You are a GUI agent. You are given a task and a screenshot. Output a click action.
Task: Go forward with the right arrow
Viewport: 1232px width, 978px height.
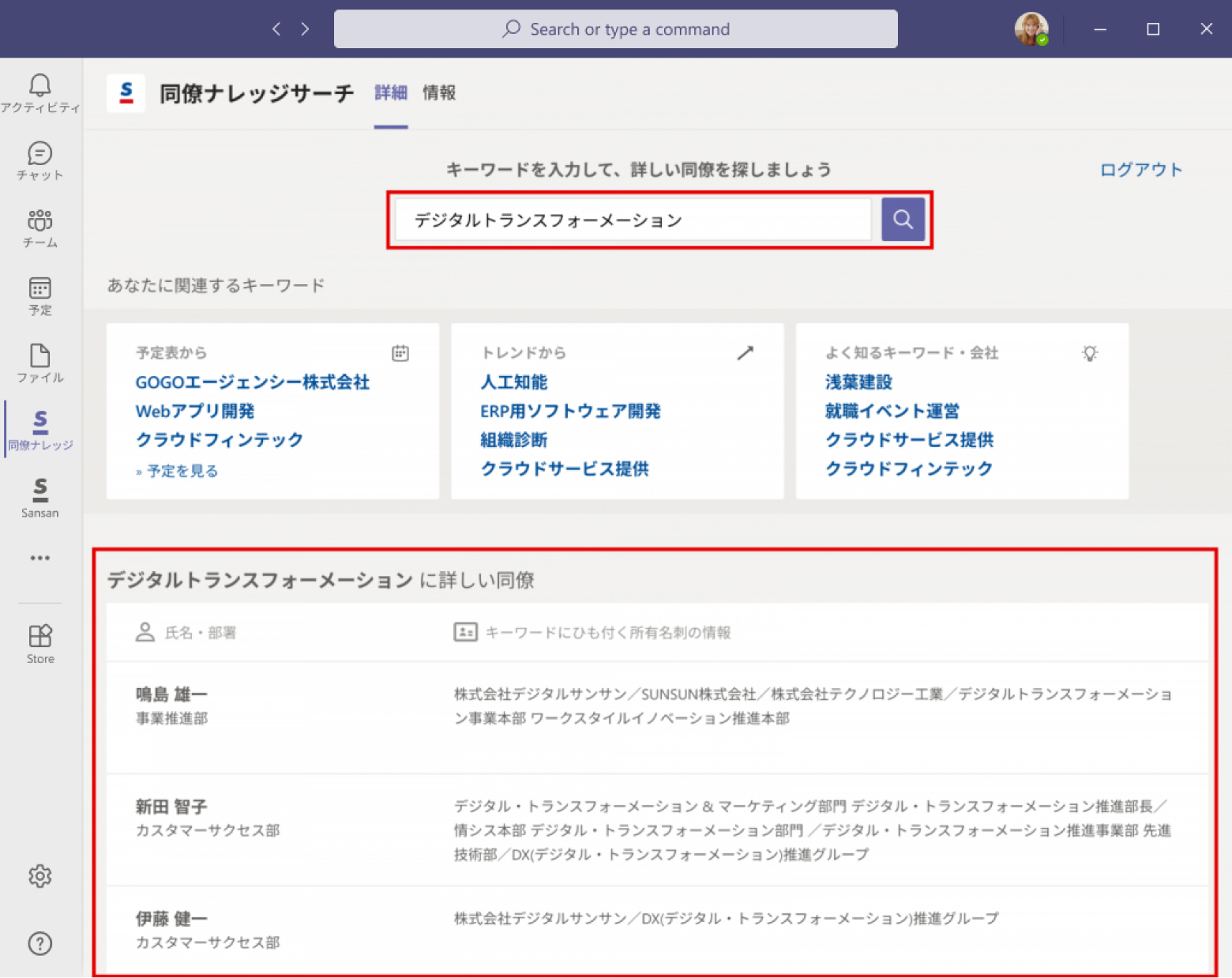pyautogui.click(x=305, y=29)
